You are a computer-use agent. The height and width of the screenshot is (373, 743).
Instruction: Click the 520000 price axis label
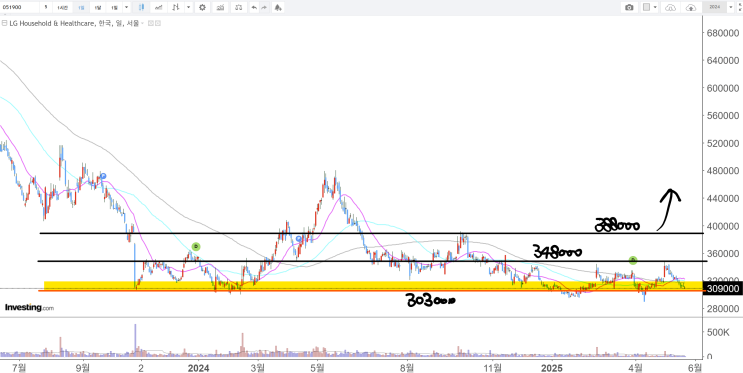pos(722,143)
